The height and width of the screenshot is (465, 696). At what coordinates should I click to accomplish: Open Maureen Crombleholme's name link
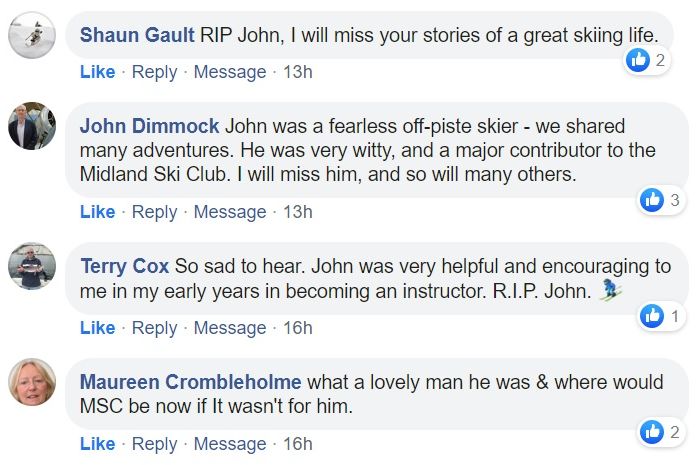point(191,382)
